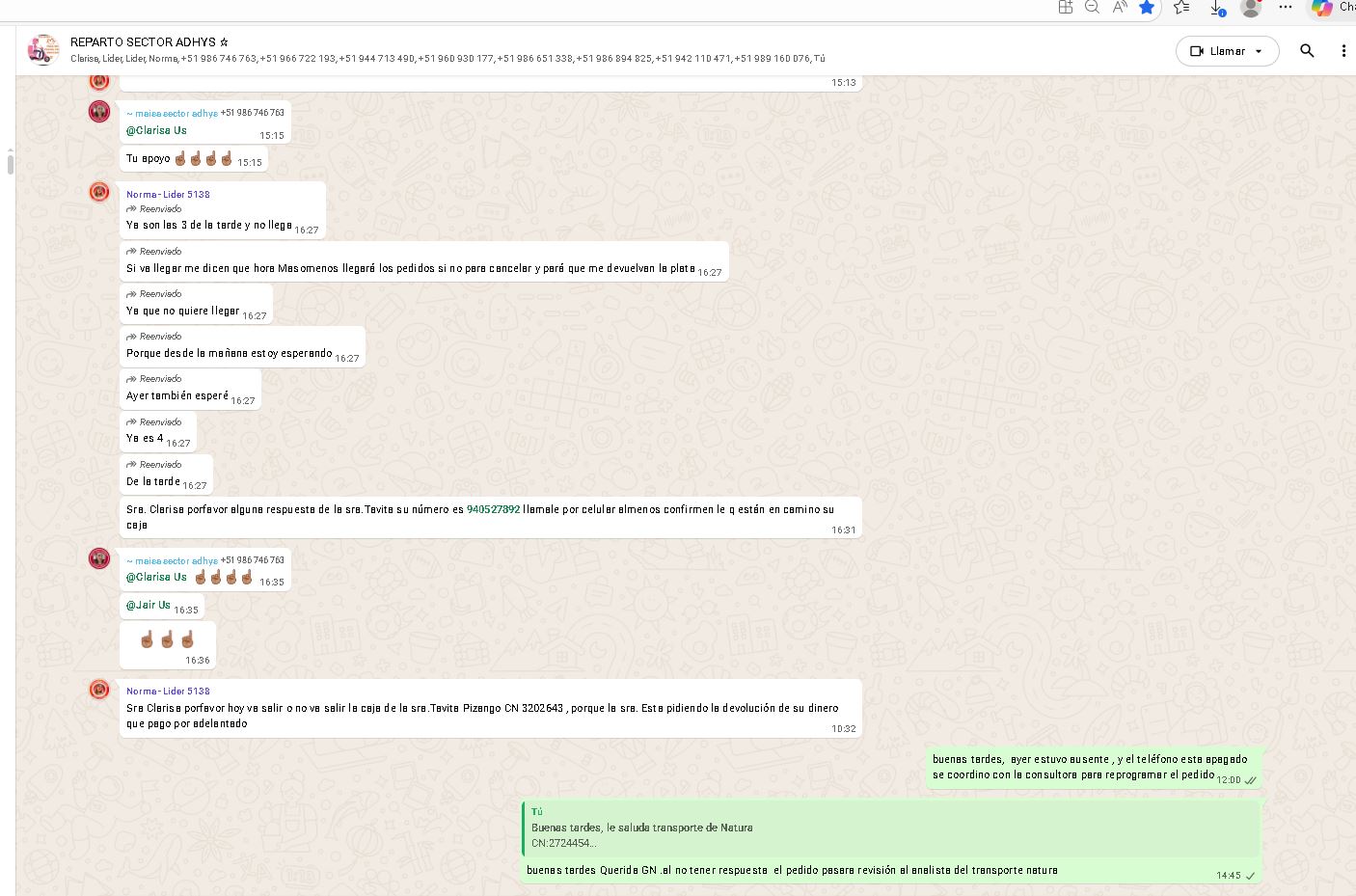Open the Copilot chat icon
Image resolution: width=1356 pixels, height=896 pixels.
coord(1322,8)
